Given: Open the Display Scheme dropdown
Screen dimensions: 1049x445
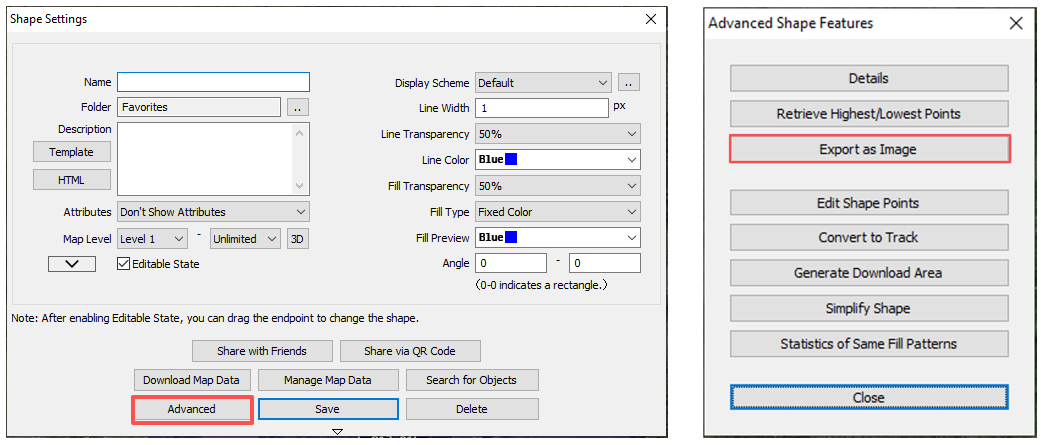Looking at the screenshot, I should (x=543, y=83).
